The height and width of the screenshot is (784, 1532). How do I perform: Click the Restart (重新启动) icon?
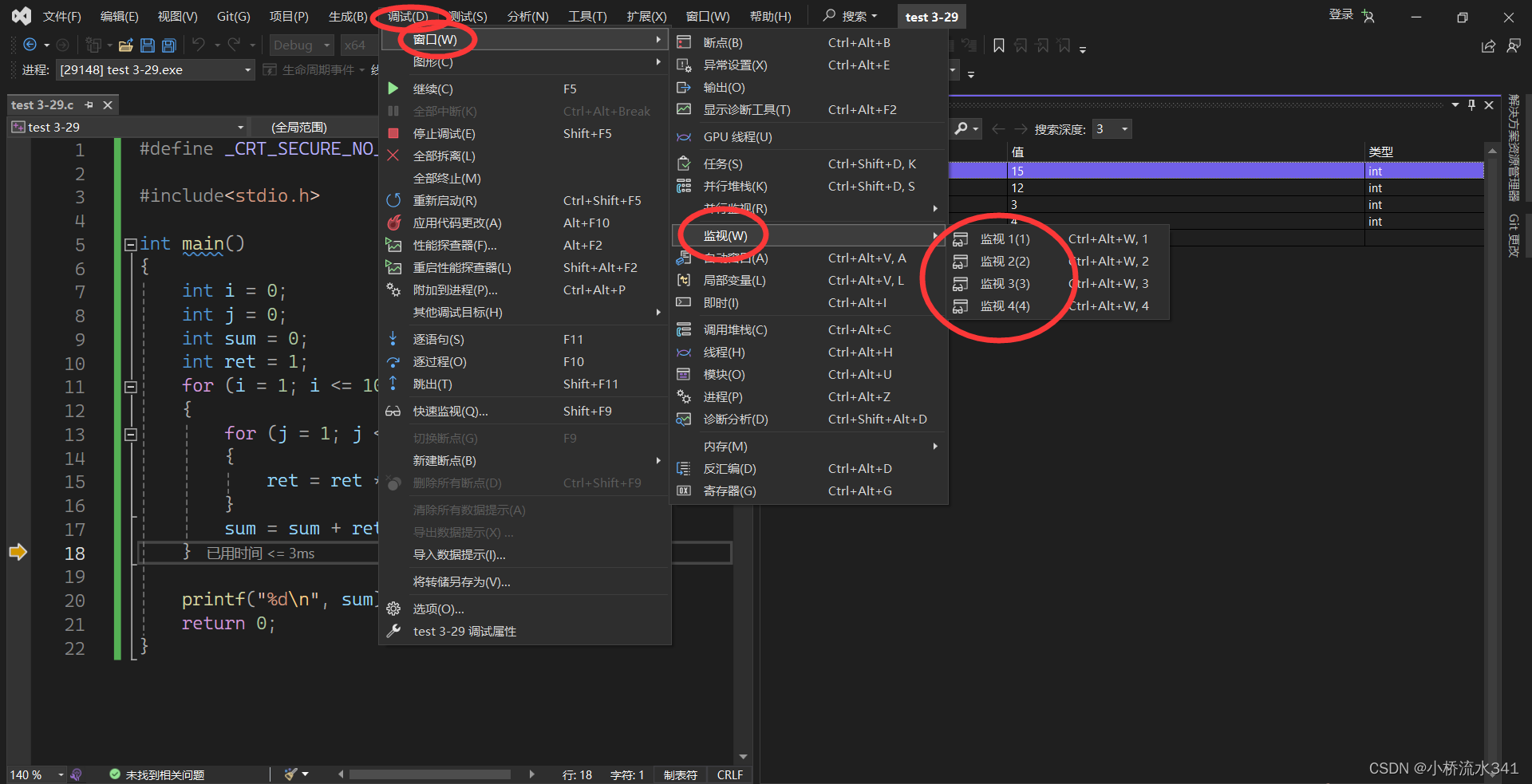pyautogui.click(x=393, y=200)
